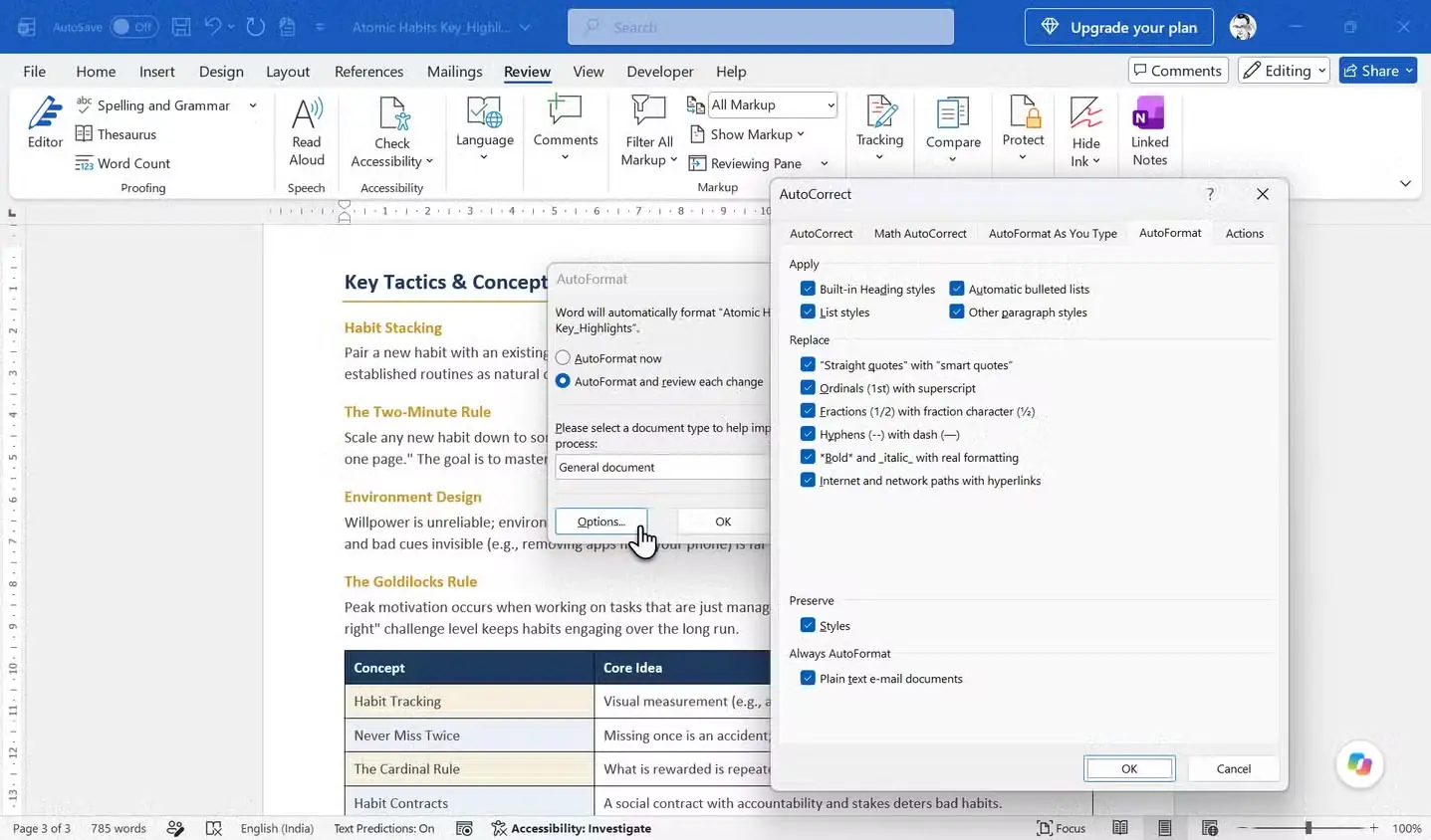Adjust the zoom slider handle
This screenshot has width=1431, height=840.
coord(1308,828)
